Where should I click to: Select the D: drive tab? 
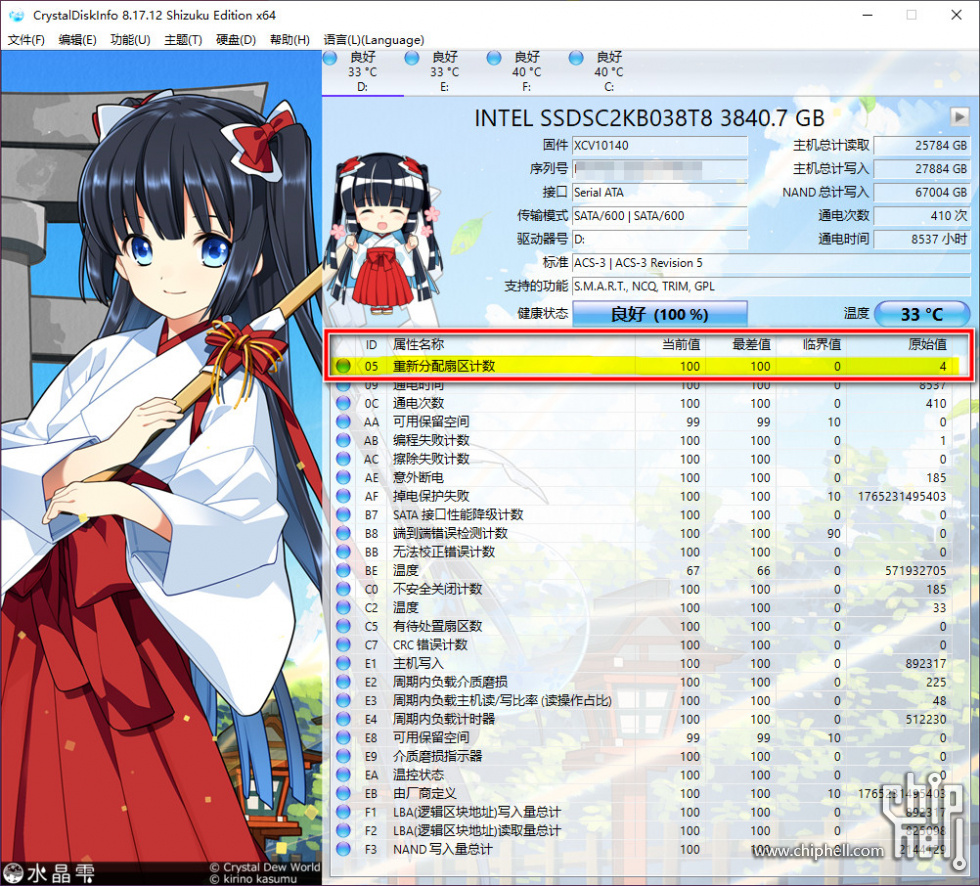click(x=362, y=72)
